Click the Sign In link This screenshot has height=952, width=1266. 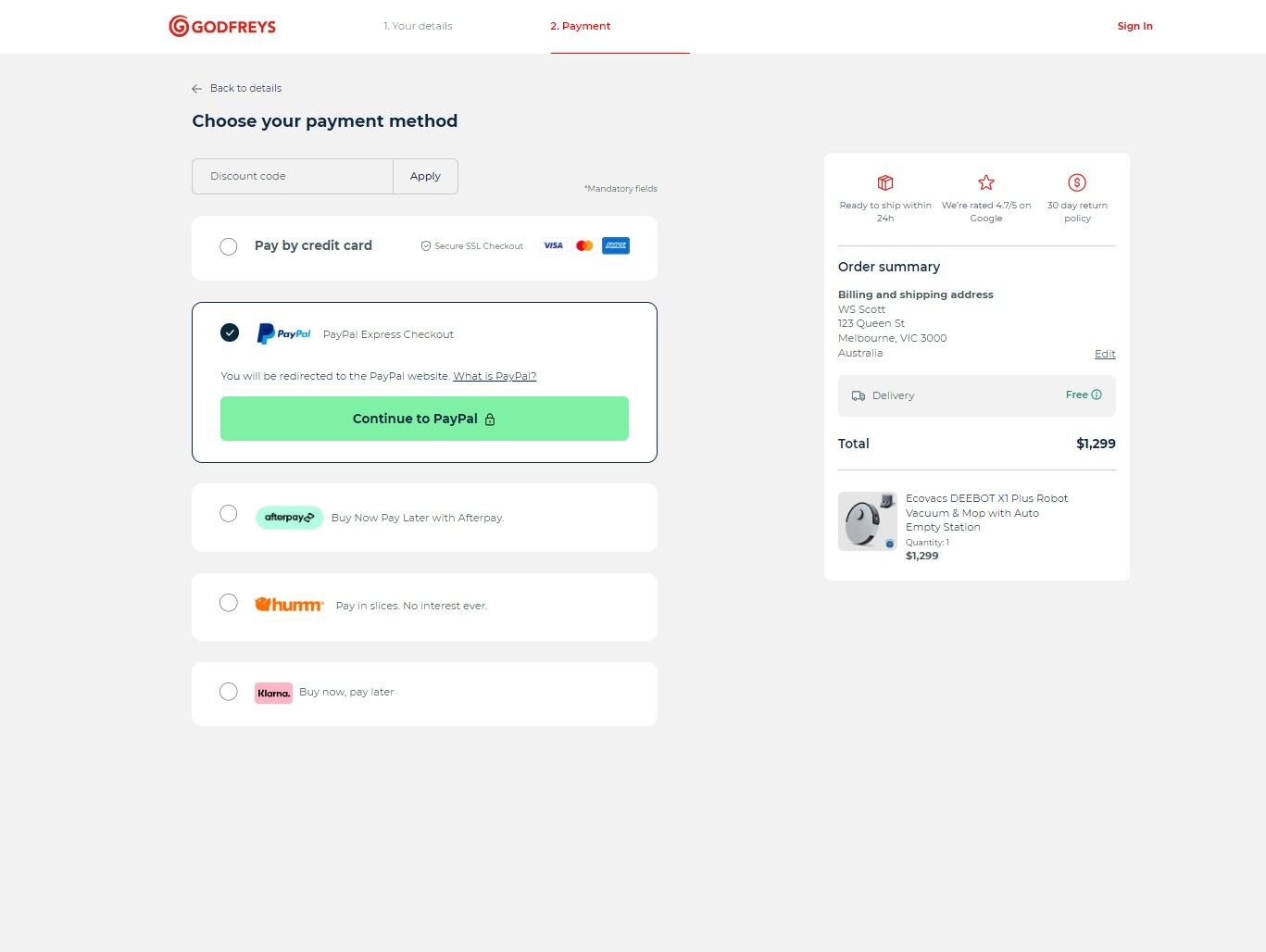tap(1134, 26)
